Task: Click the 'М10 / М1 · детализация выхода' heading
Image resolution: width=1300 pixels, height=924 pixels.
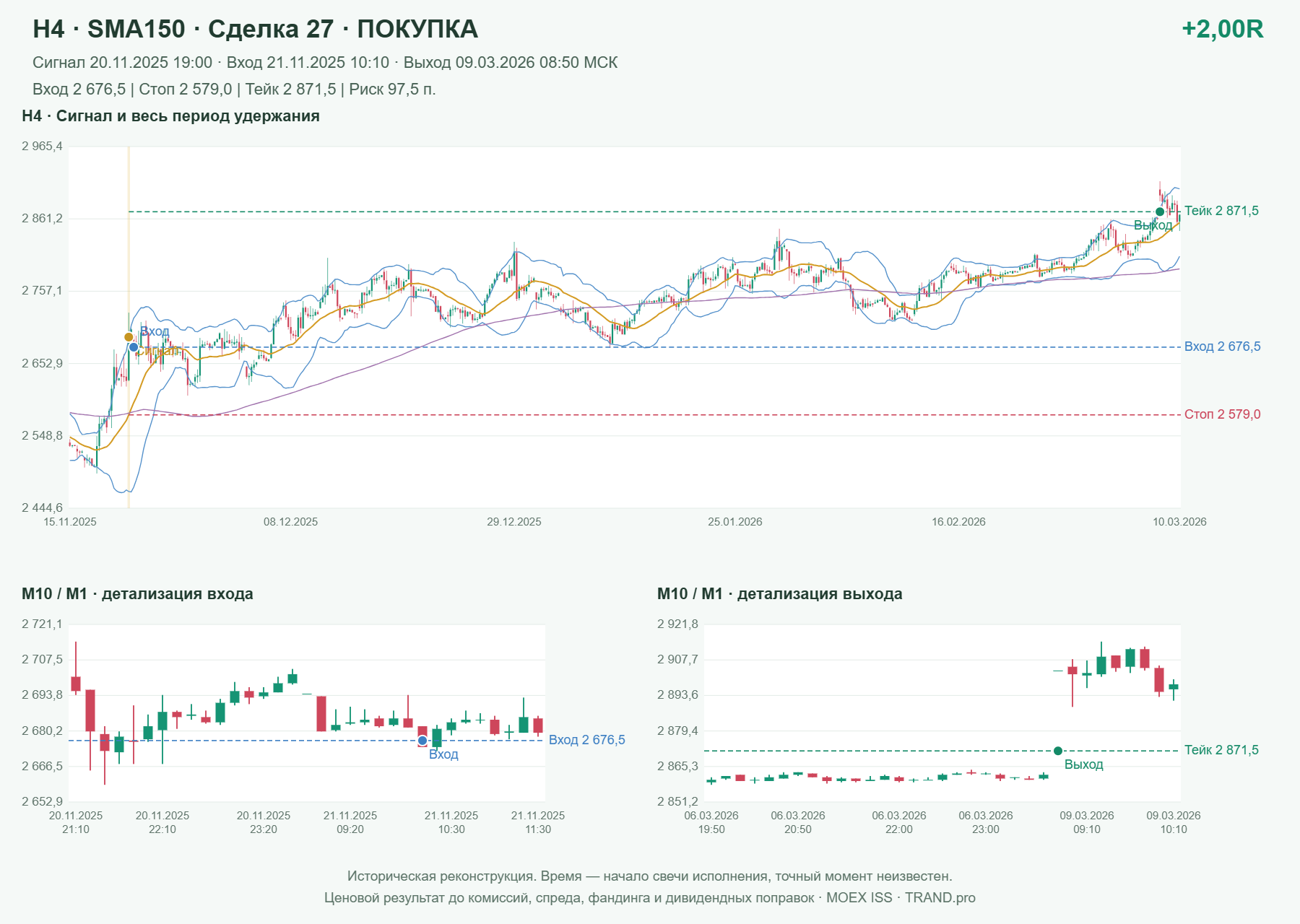Action: 780,594
